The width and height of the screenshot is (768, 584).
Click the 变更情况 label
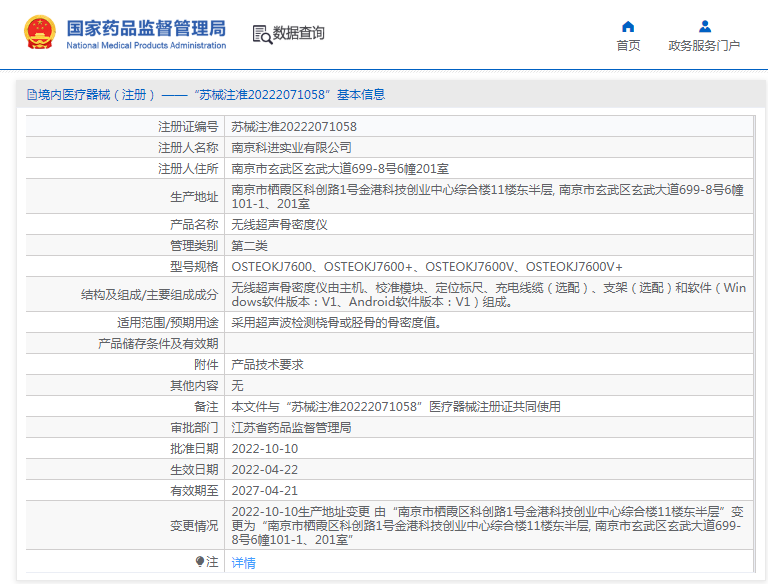coord(194,526)
